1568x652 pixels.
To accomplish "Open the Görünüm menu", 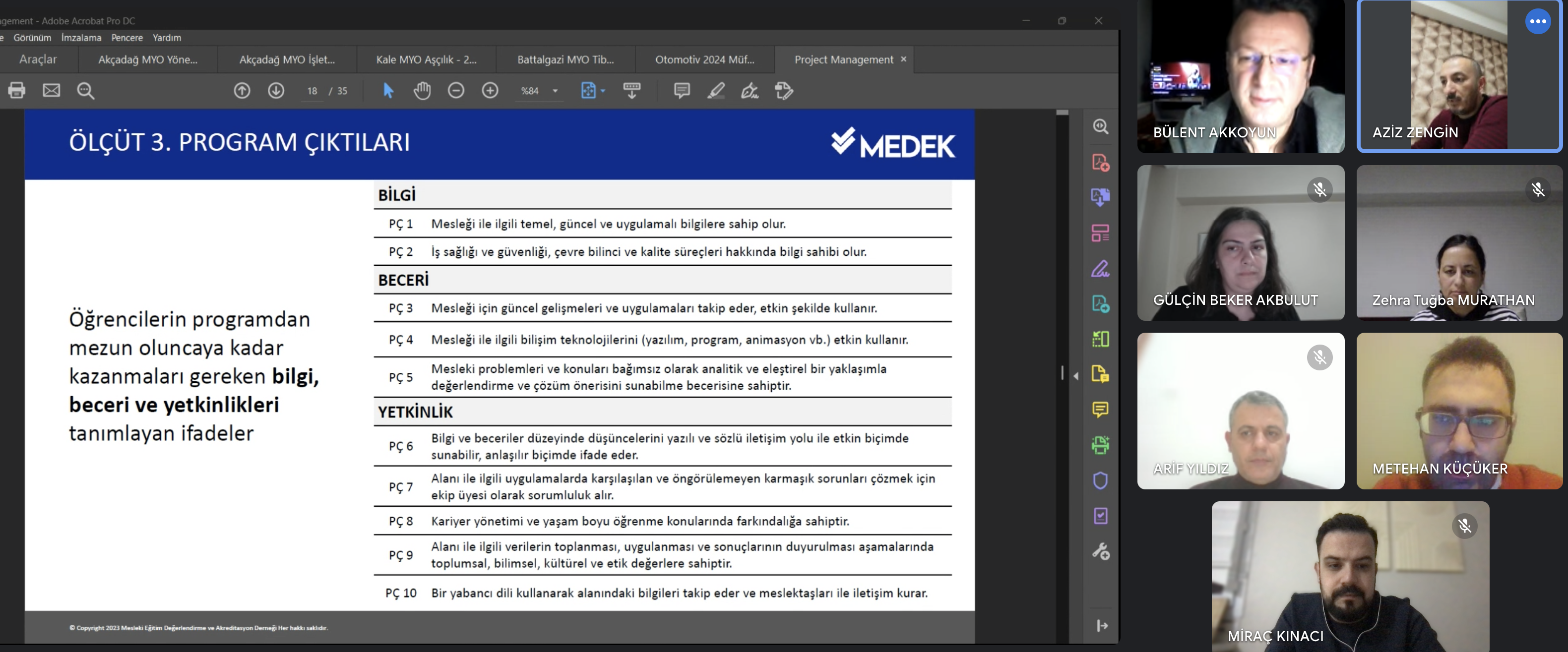I will (x=32, y=38).
